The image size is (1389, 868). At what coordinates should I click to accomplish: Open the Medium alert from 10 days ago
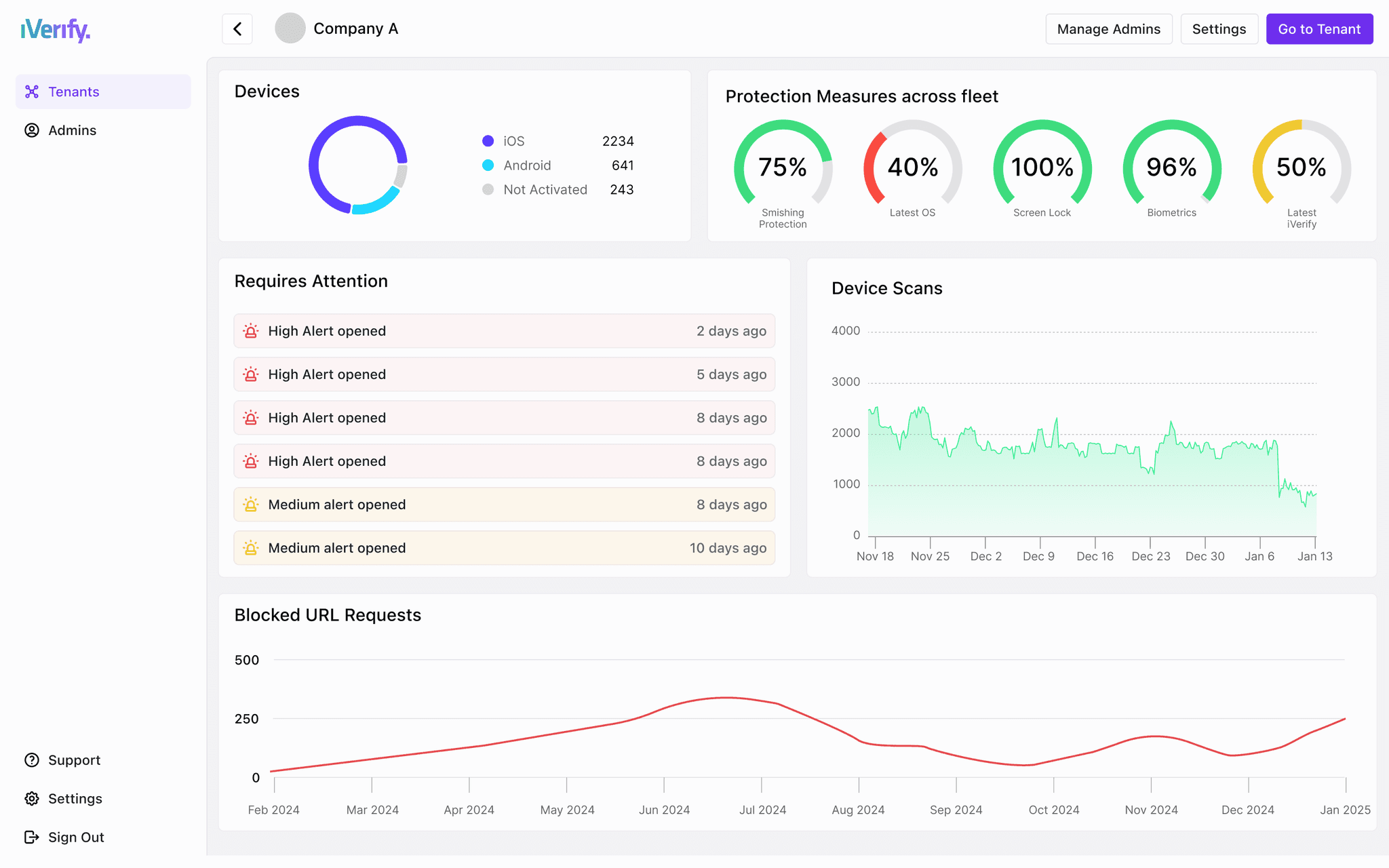tap(504, 548)
